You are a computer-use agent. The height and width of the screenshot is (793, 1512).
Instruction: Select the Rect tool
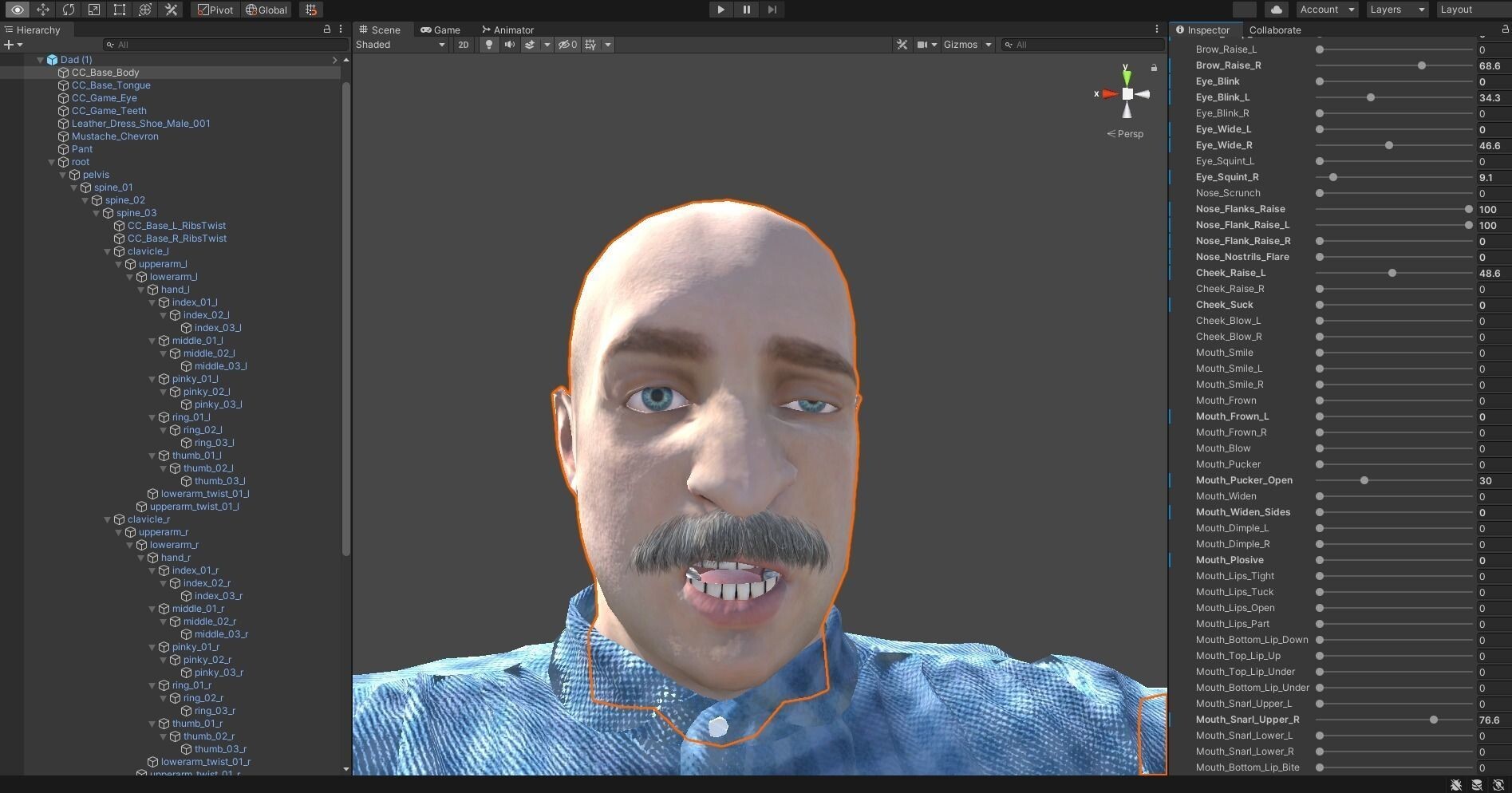(120, 10)
